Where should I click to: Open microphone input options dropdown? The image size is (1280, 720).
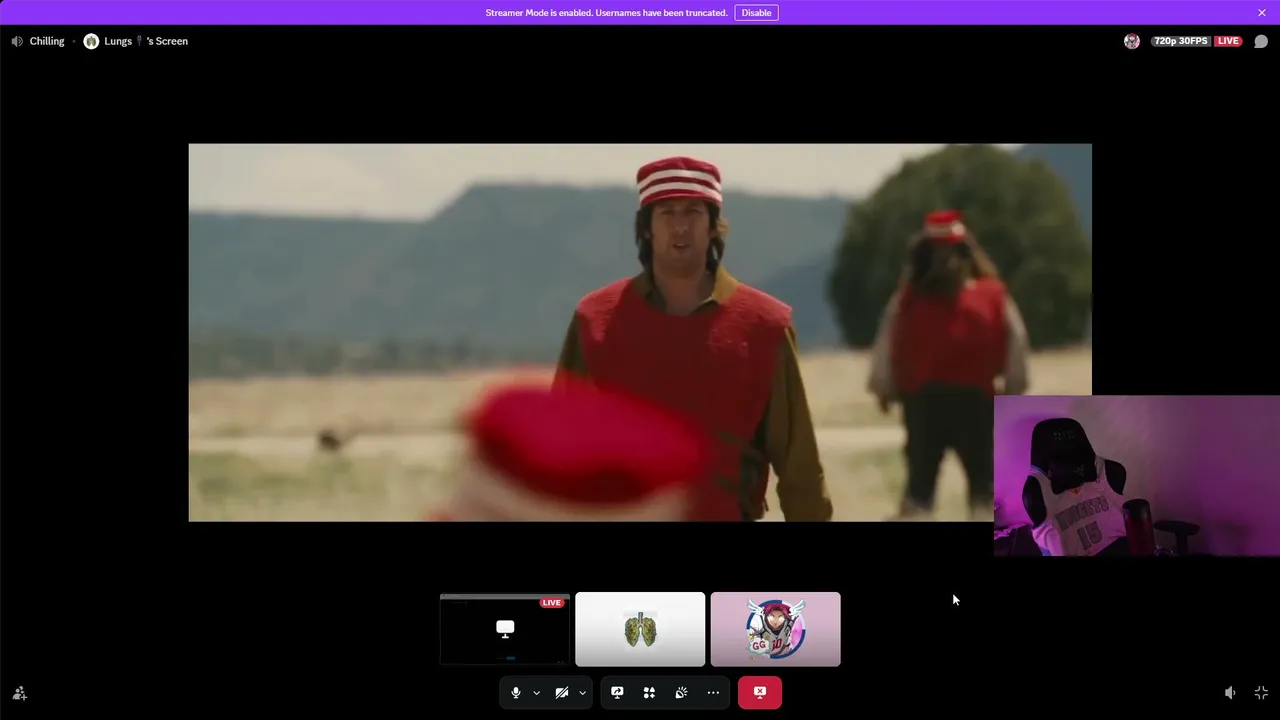click(536, 692)
